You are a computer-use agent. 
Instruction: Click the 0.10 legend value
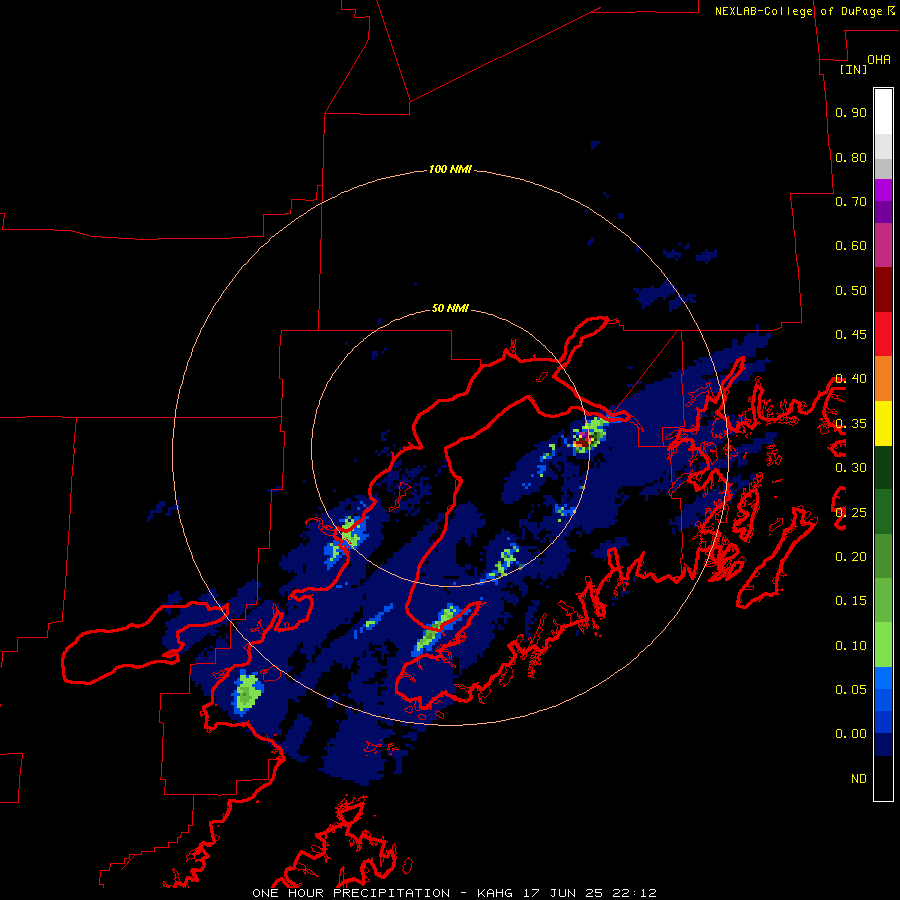(851, 646)
